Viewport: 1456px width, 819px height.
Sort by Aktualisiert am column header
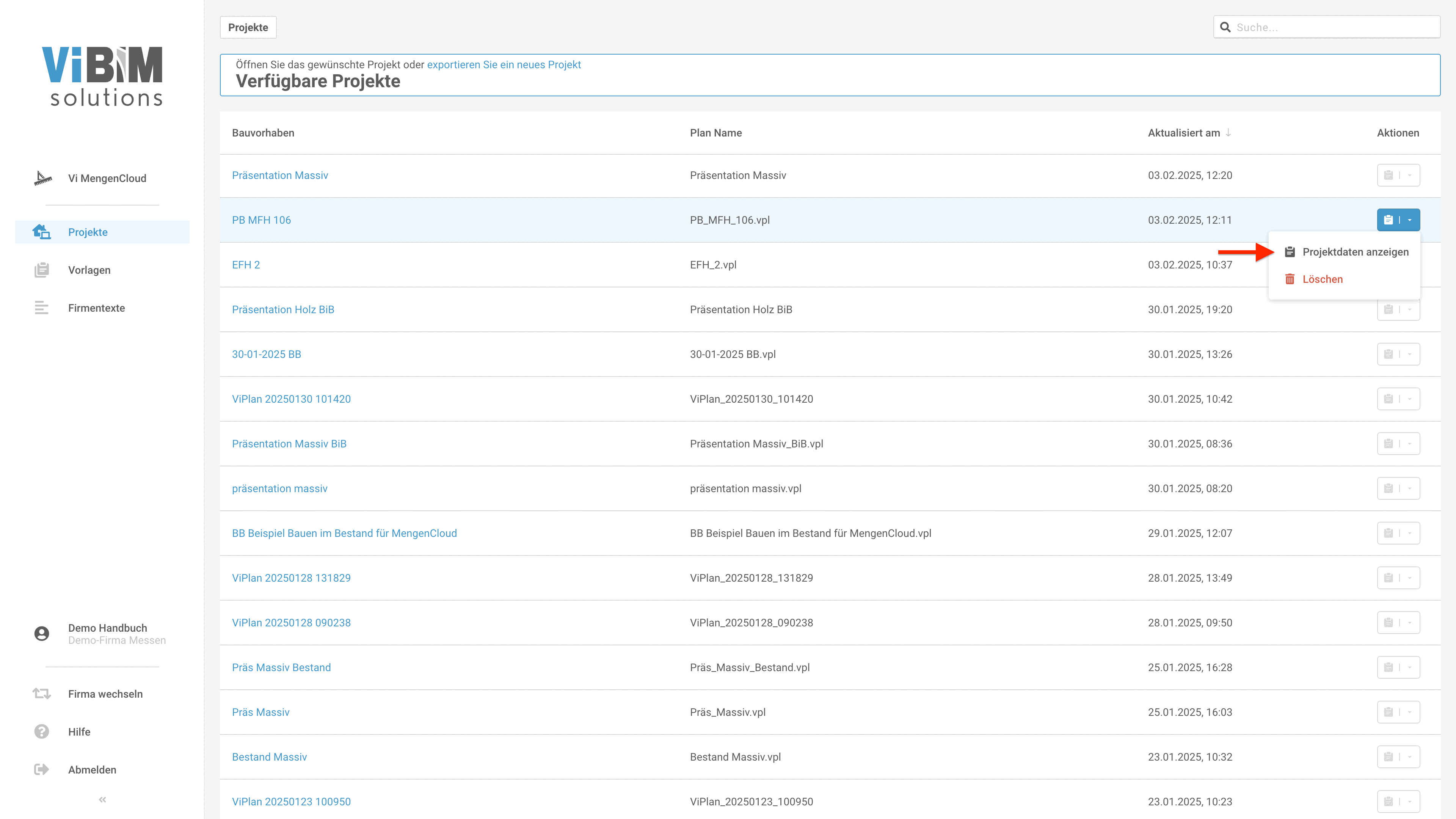(x=1183, y=133)
